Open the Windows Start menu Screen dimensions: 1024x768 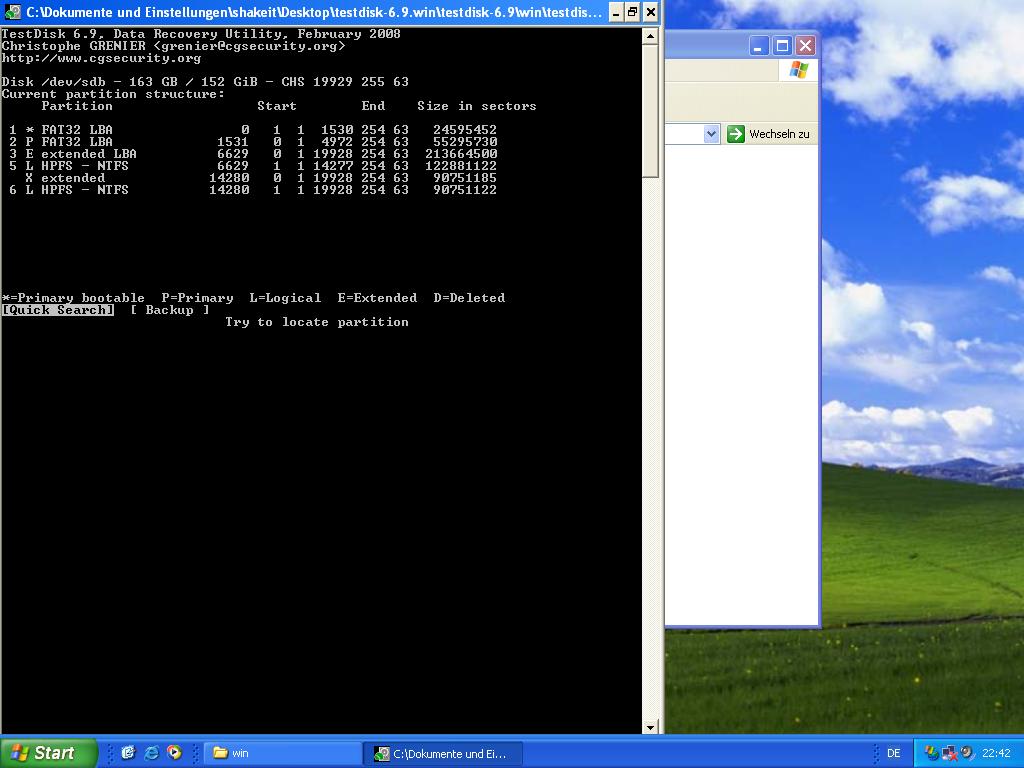(x=48, y=753)
